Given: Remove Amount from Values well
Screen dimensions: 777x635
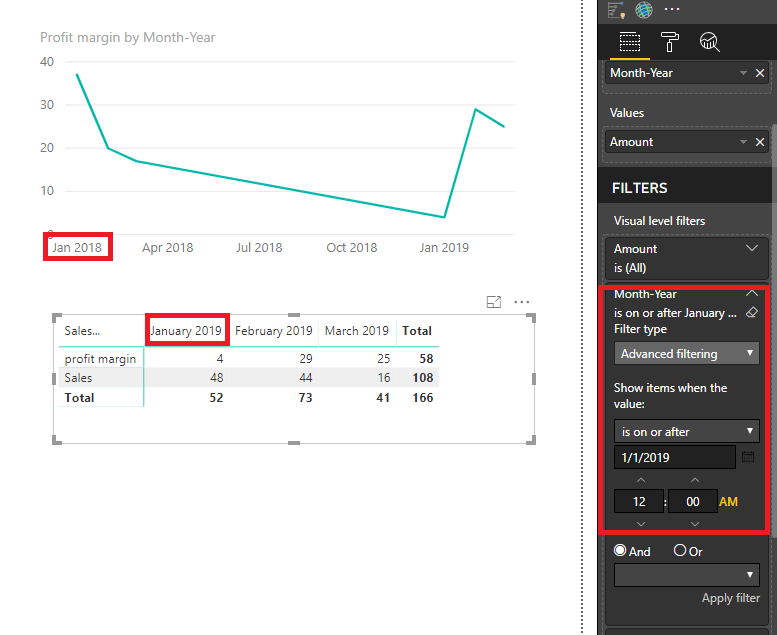Looking at the screenshot, I should [760, 142].
